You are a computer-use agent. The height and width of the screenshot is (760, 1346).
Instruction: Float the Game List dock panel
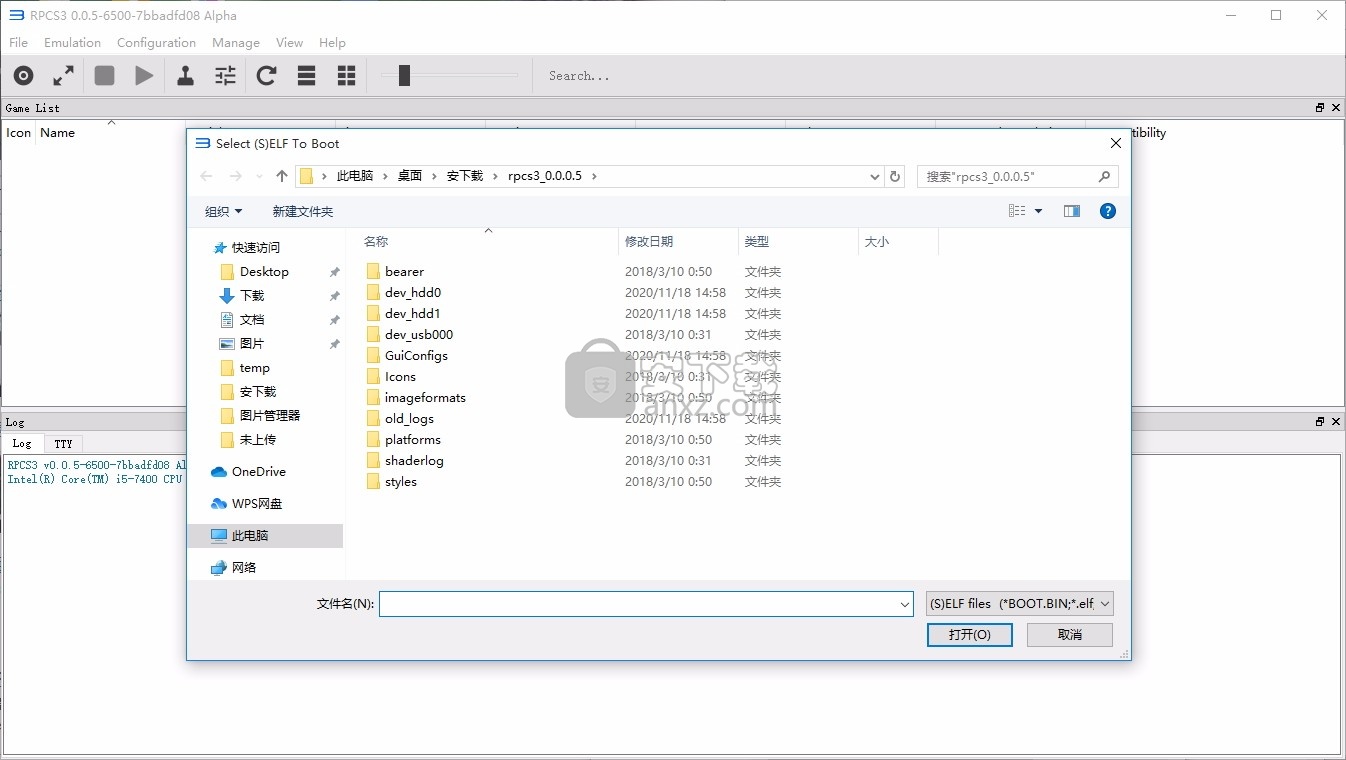[x=1320, y=107]
